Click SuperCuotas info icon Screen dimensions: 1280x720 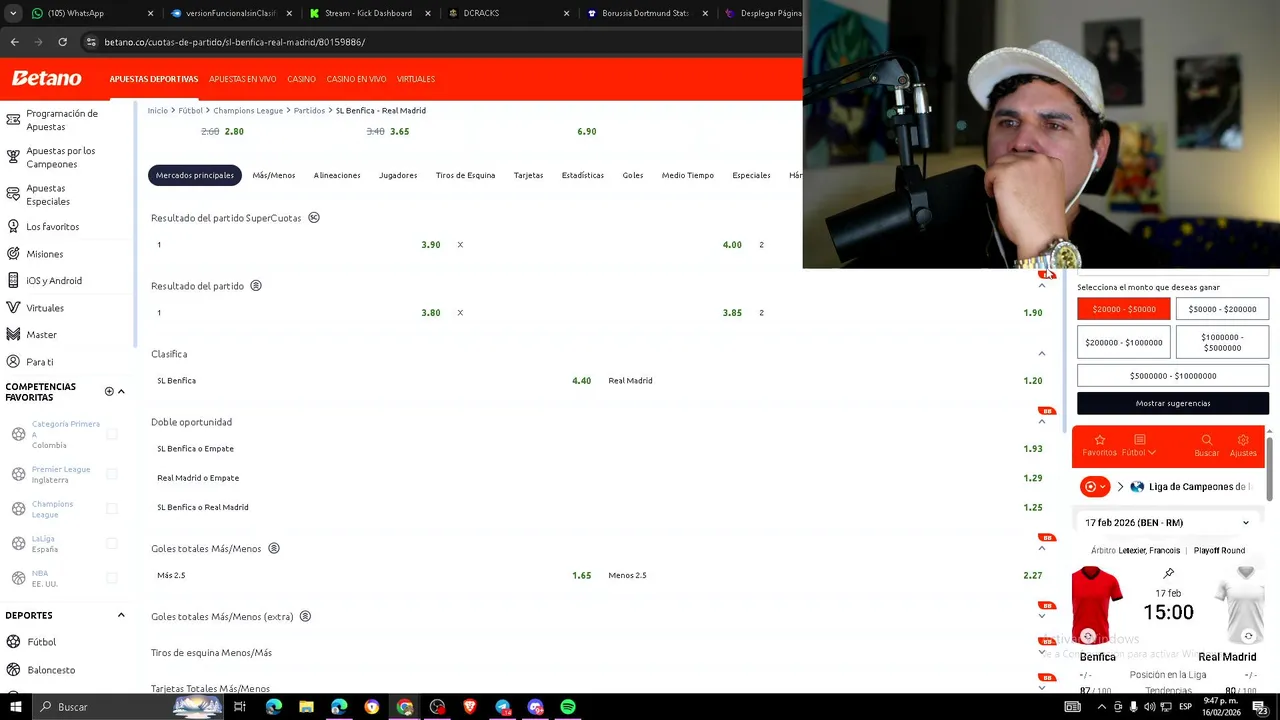314,217
